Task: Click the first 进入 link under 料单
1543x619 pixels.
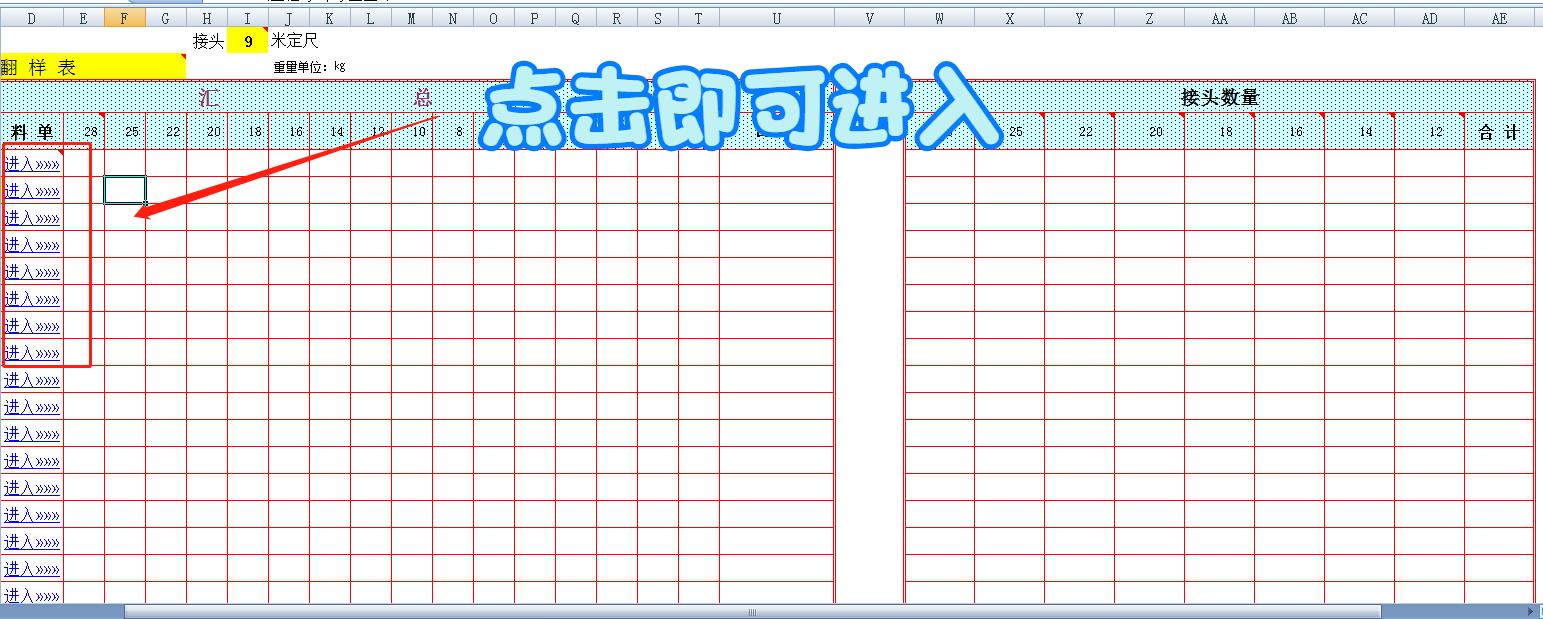Action: pos(32,164)
